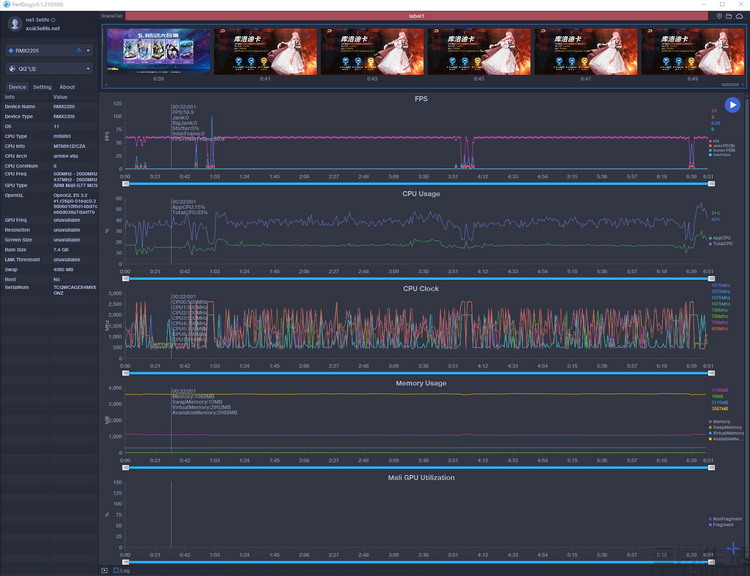This screenshot has height=576, width=750.
Task: Select the screenshot thumbnail at 6:39
Action: click(x=158, y=51)
